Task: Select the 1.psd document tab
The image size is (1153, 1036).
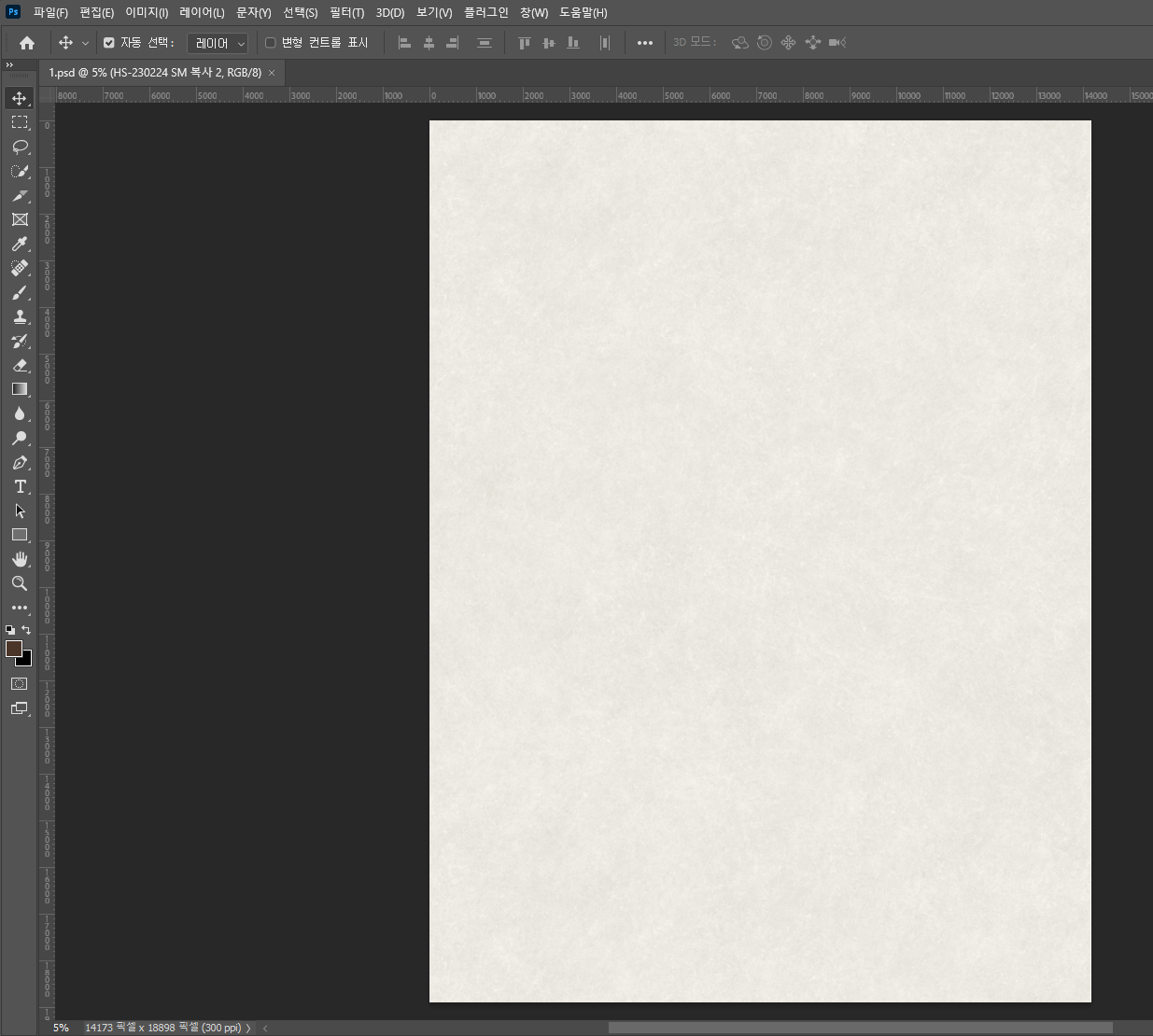Action: [155, 73]
